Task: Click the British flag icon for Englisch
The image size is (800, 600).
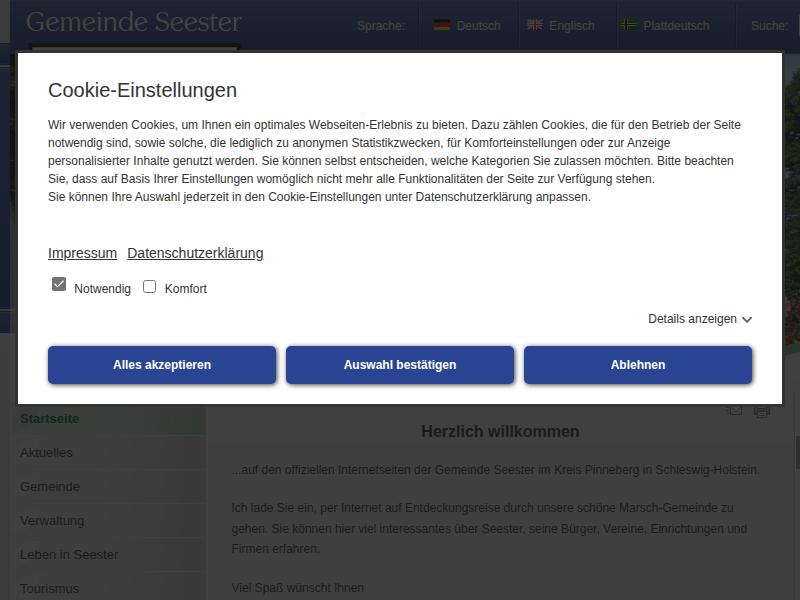Action: coord(535,25)
